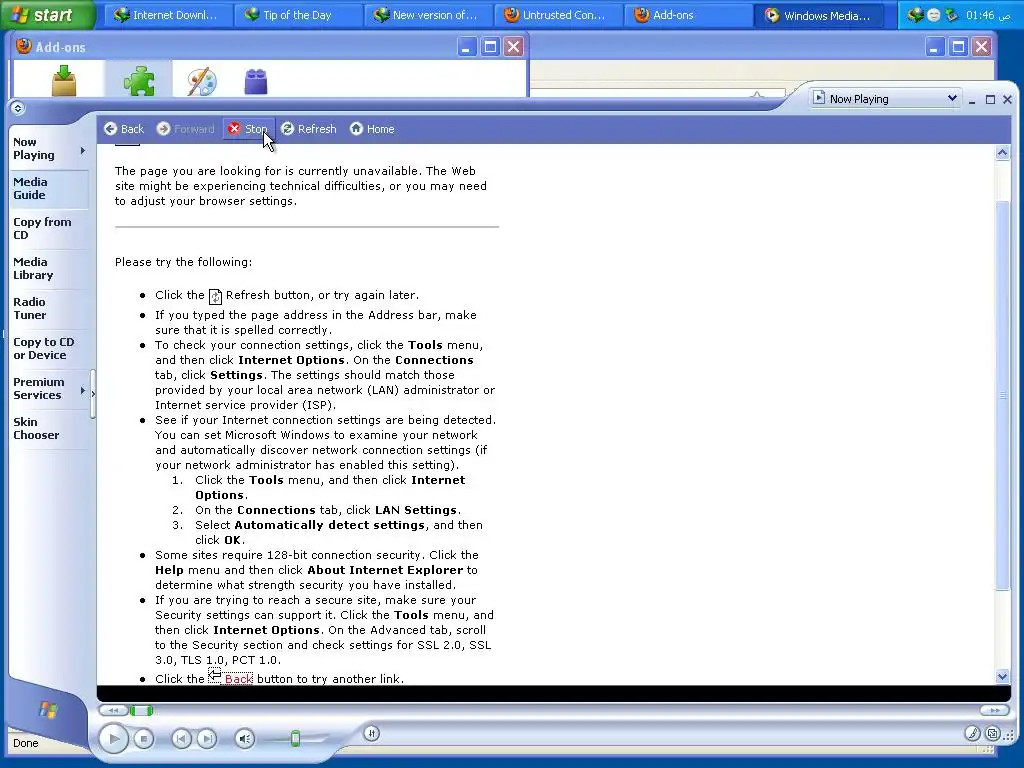Select Plugins brick icon in Add-ons window
Image resolution: width=1024 pixels, height=768 pixels.
click(x=256, y=82)
